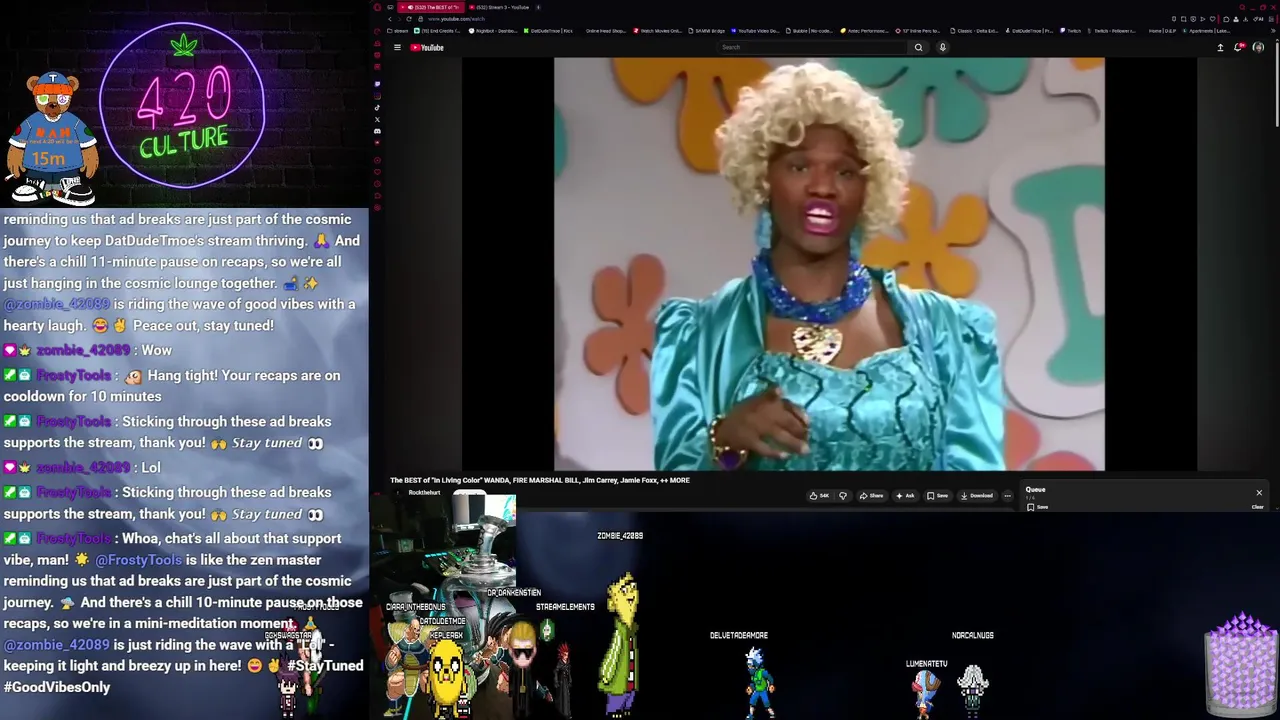The image size is (1280, 720).
Task: Open TikTok from the browser sidebar
Action: [377, 107]
